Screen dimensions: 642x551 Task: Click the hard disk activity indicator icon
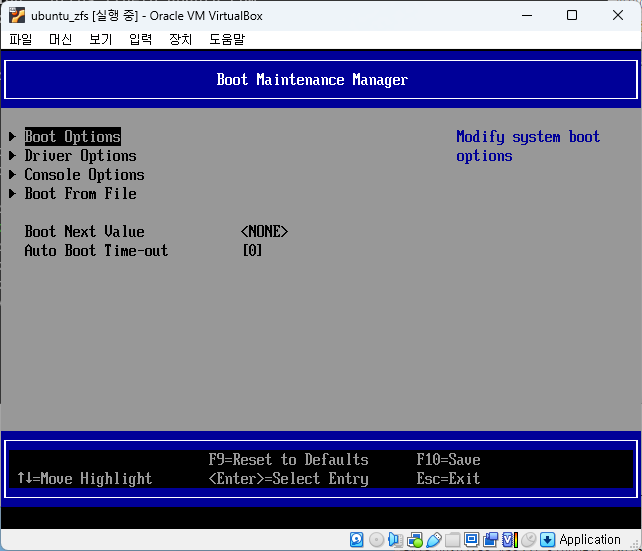[x=357, y=539]
